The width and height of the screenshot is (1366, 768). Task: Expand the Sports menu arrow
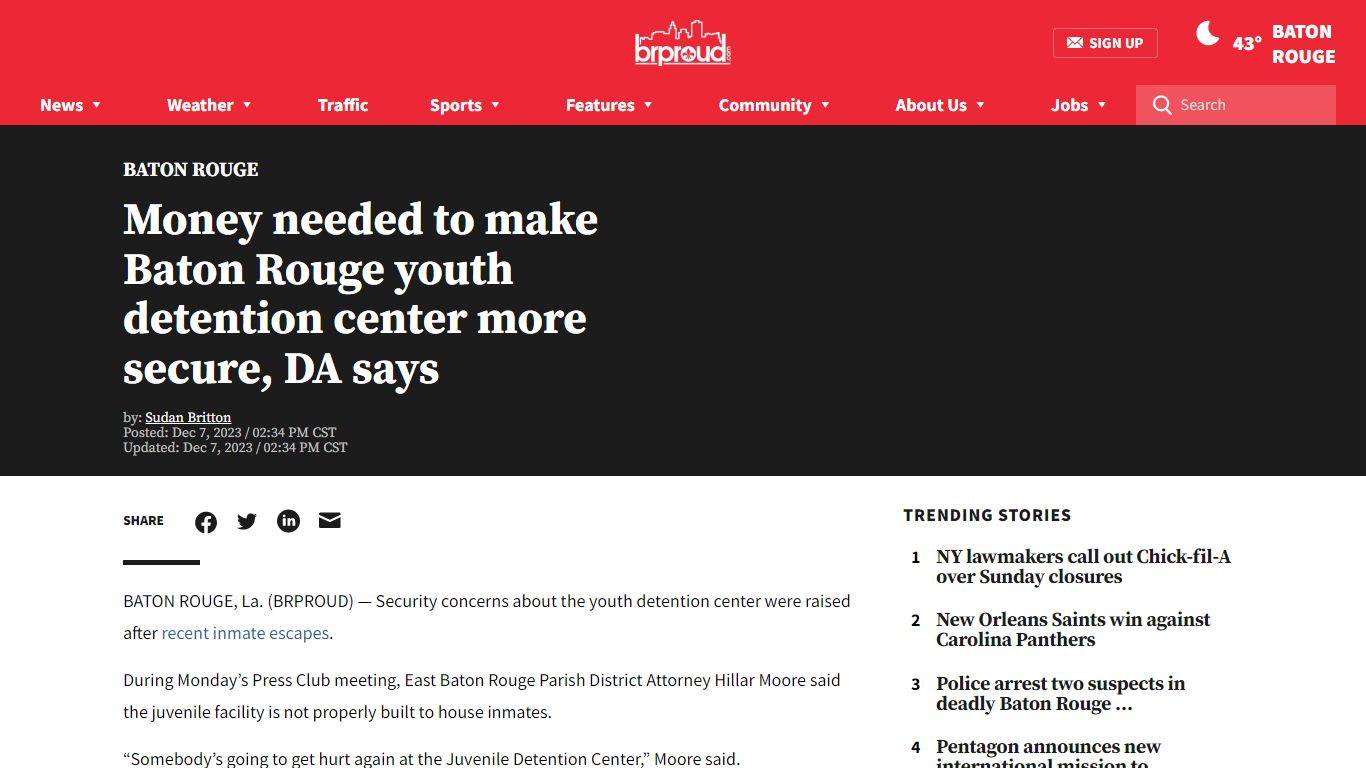click(x=495, y=105)
